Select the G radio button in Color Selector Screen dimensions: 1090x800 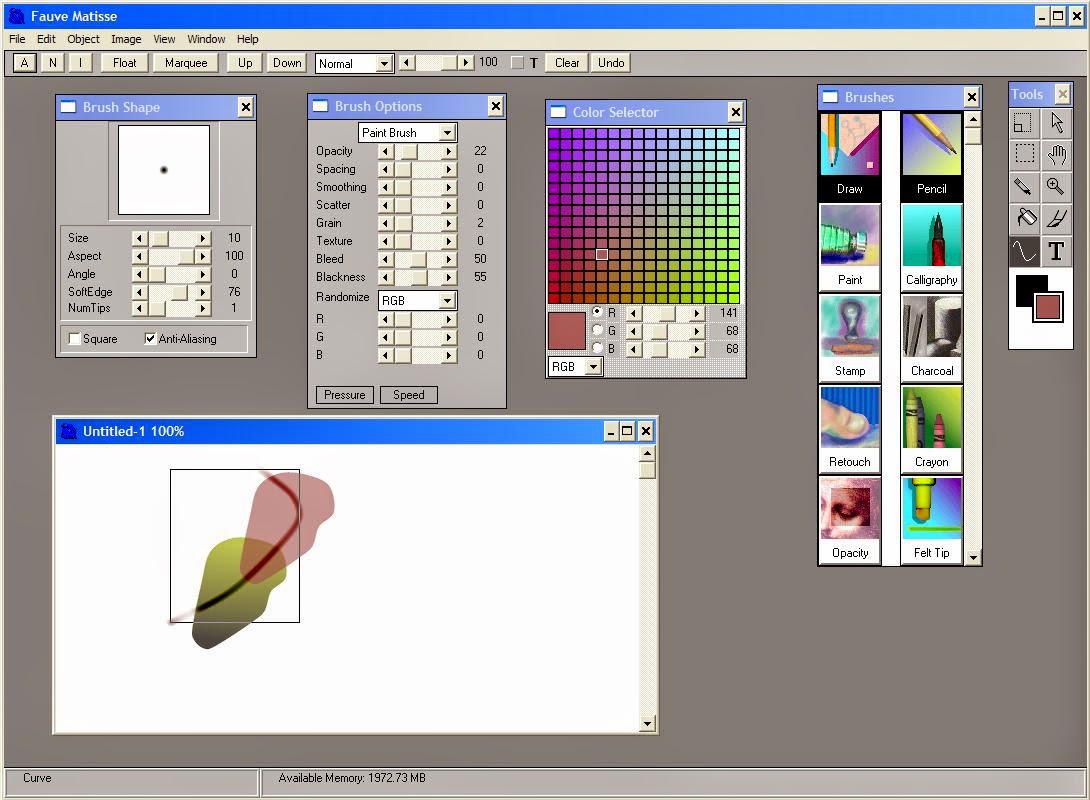click(x=599, y=330)
